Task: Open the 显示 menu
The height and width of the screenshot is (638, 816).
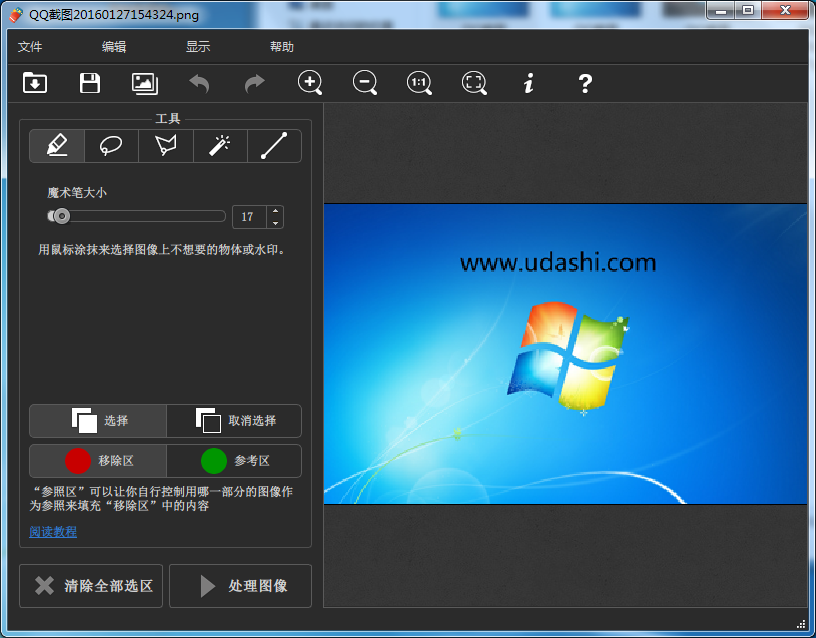Action: coord(198,47)
